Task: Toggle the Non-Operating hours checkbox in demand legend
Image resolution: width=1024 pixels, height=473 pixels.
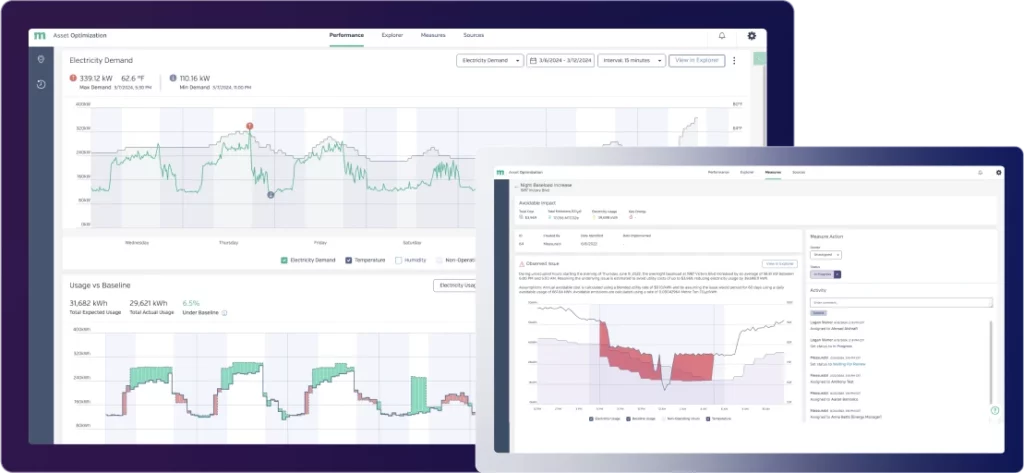Action: coord(439,260)
